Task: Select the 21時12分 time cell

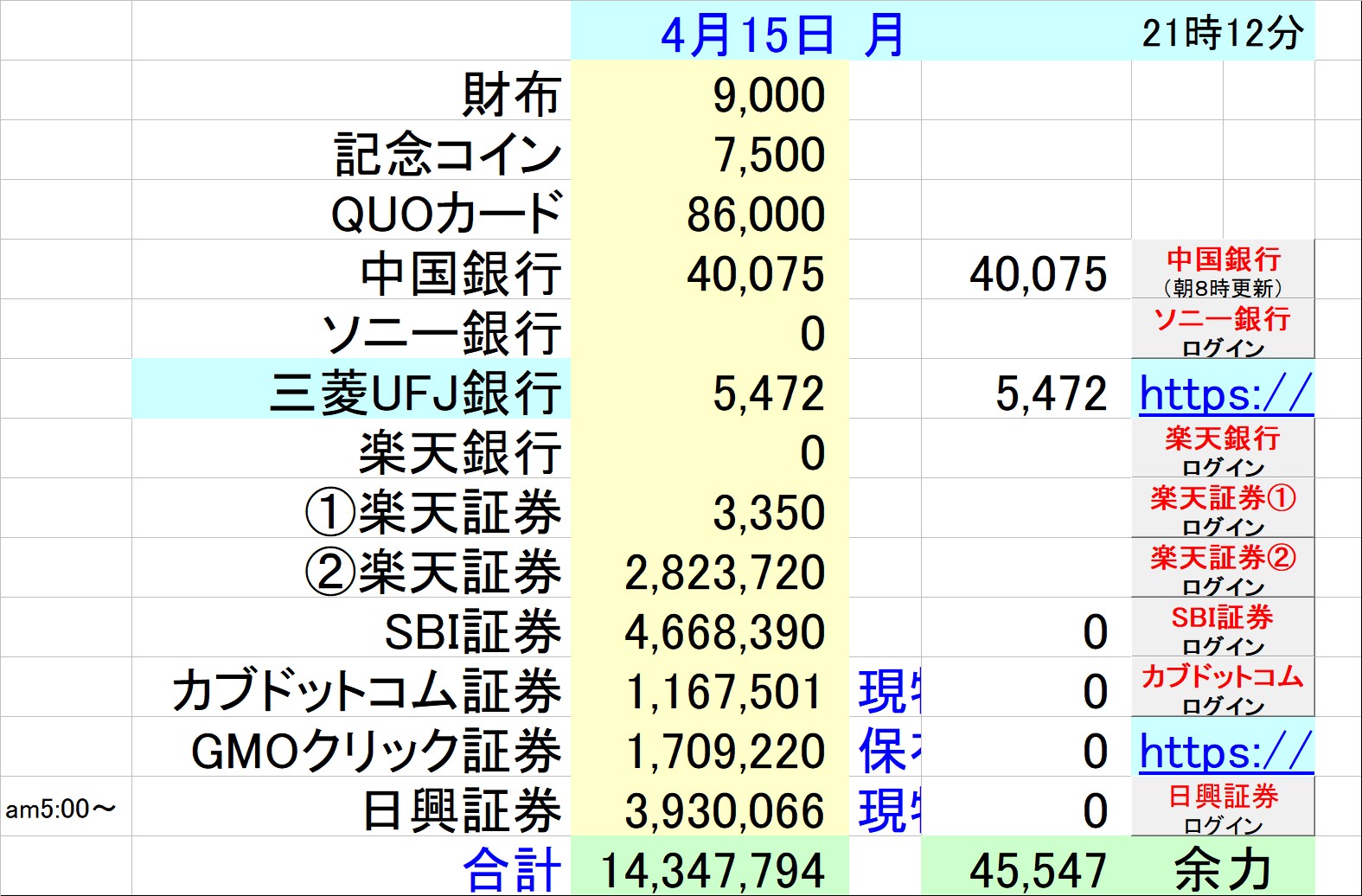Action: pos(1223,31)
